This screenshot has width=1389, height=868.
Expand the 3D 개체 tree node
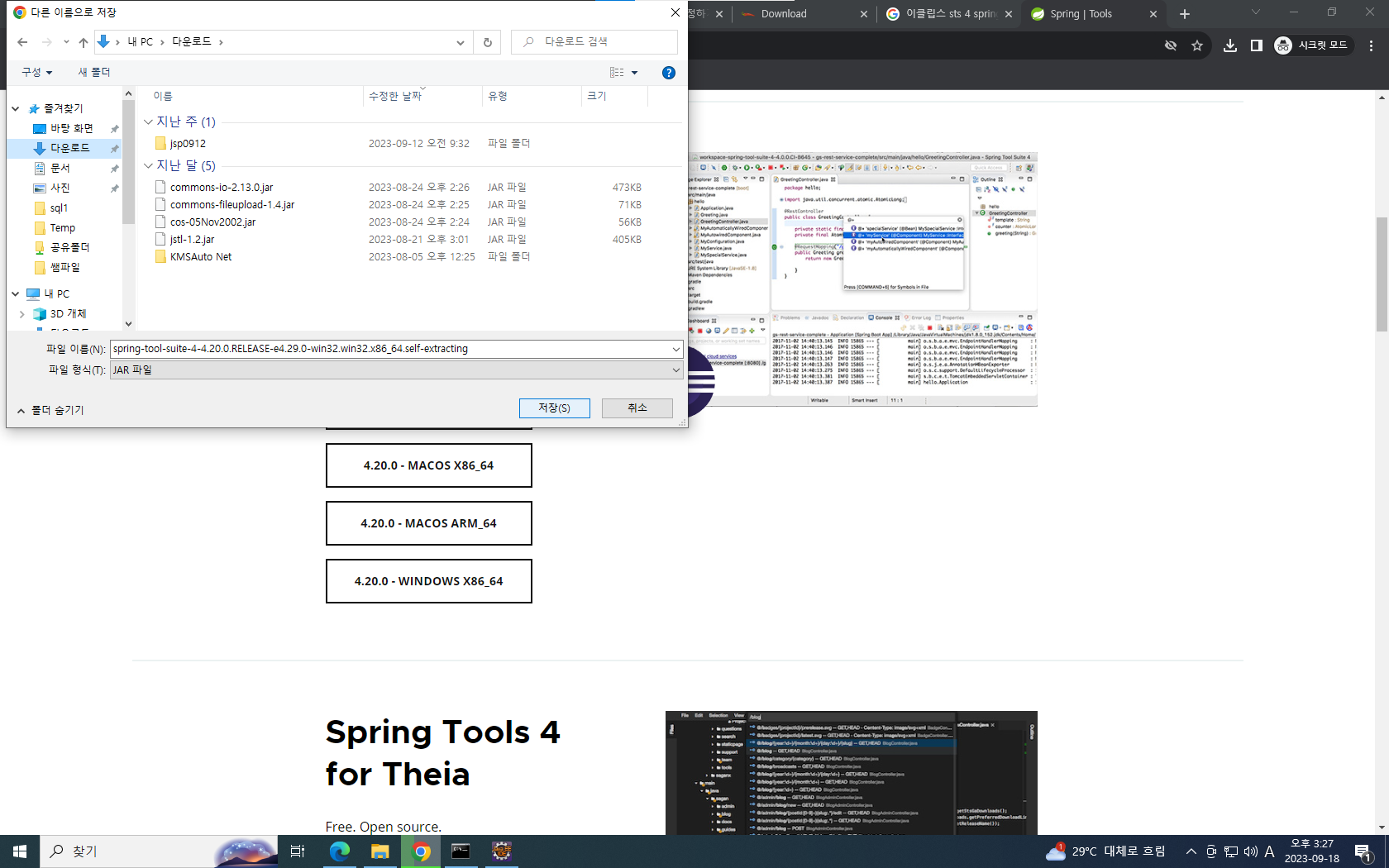tap(21, 313)
